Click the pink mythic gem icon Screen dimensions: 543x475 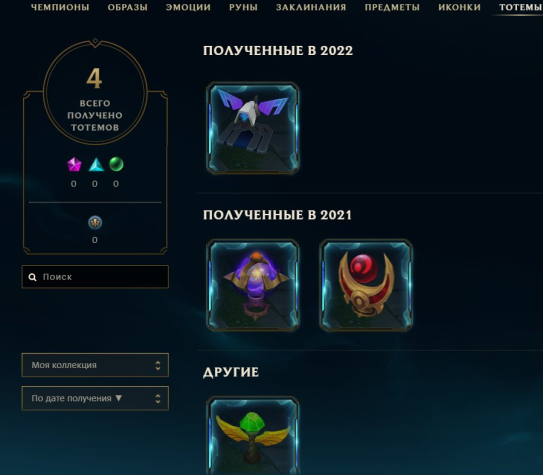74,164
